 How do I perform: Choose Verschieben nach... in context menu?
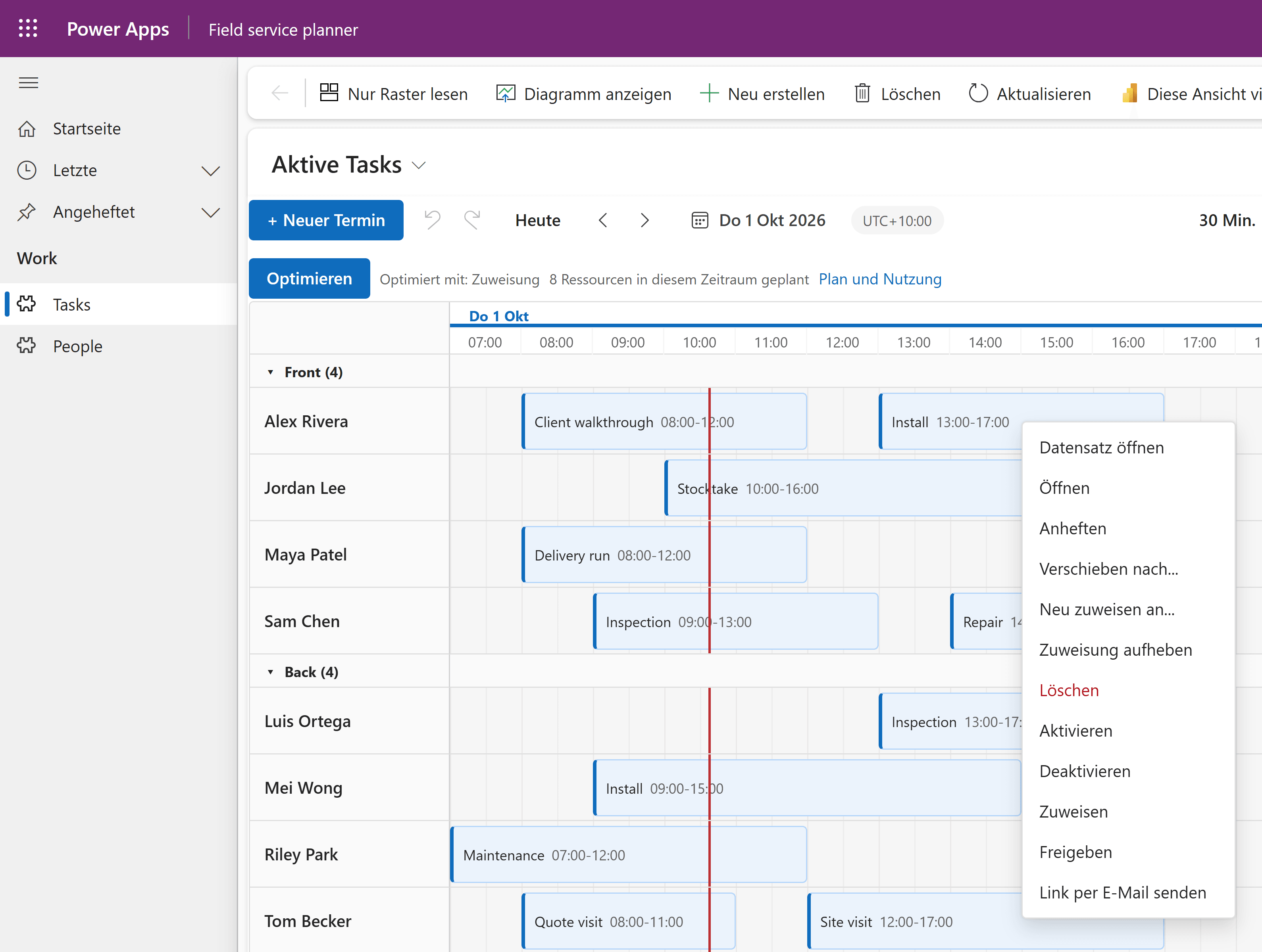click(x=1129, y=569)
